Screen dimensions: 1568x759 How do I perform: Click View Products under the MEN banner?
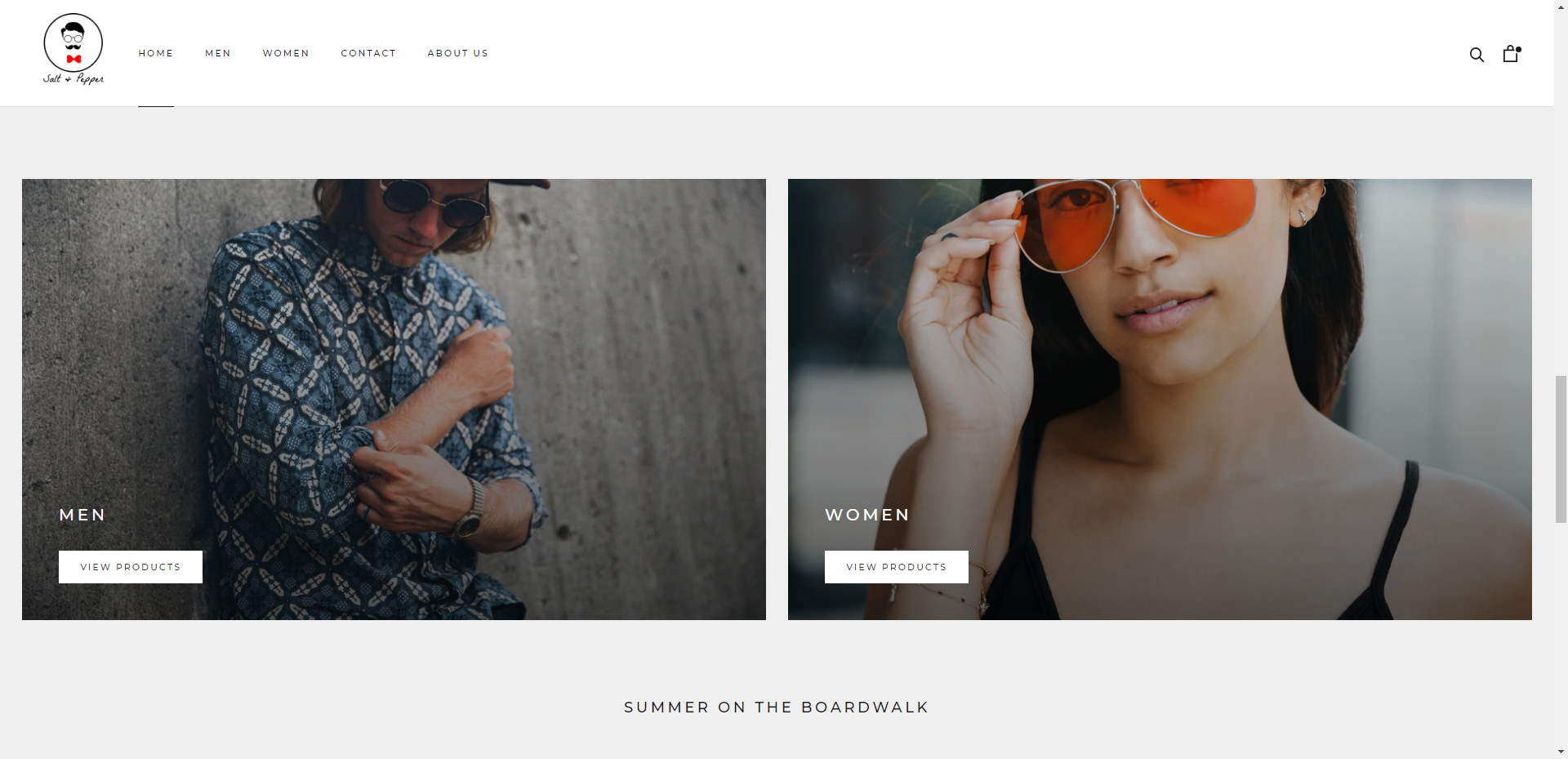click(131, 567)
